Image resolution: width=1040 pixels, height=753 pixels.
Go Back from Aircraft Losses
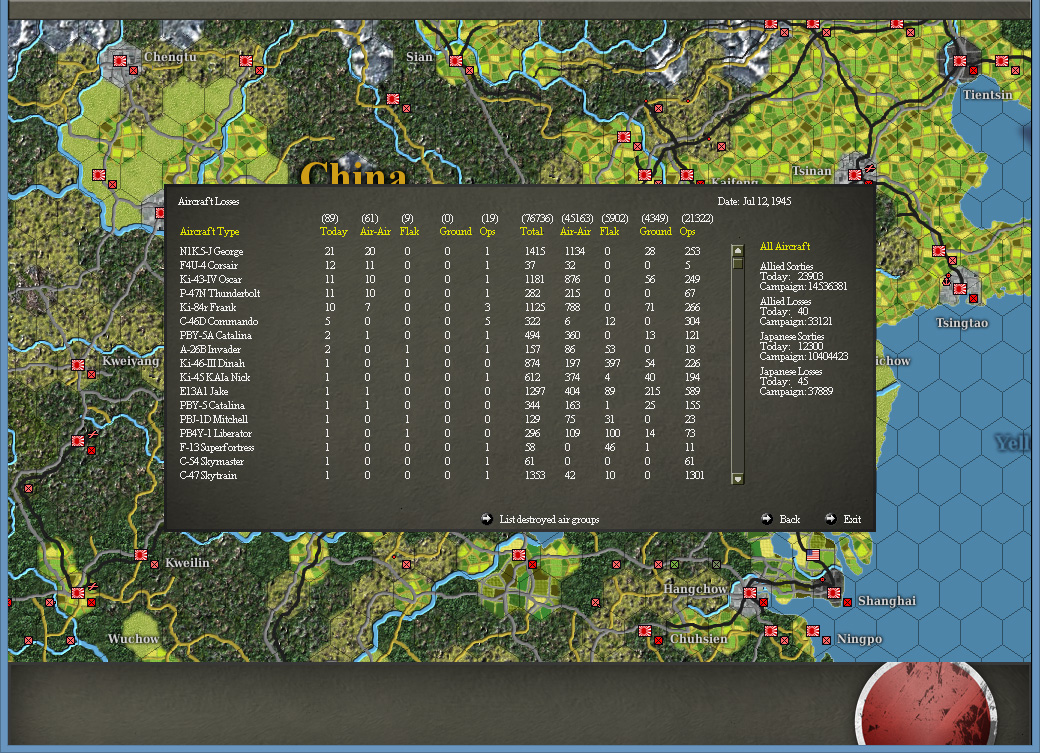click(x=789, y=519)
